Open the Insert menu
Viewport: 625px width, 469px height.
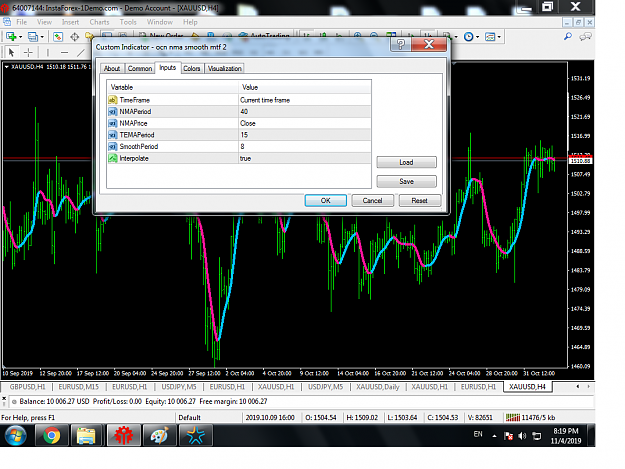coord(70,22)
